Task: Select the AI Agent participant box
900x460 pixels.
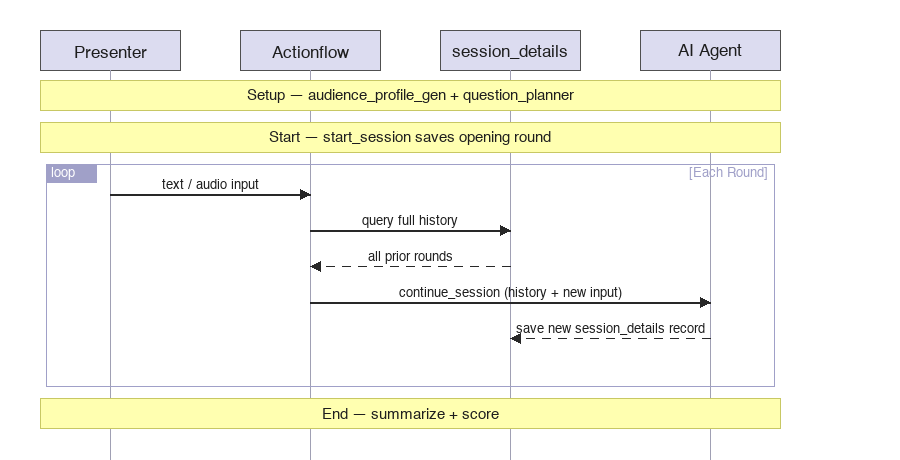Action: point(711,51)
